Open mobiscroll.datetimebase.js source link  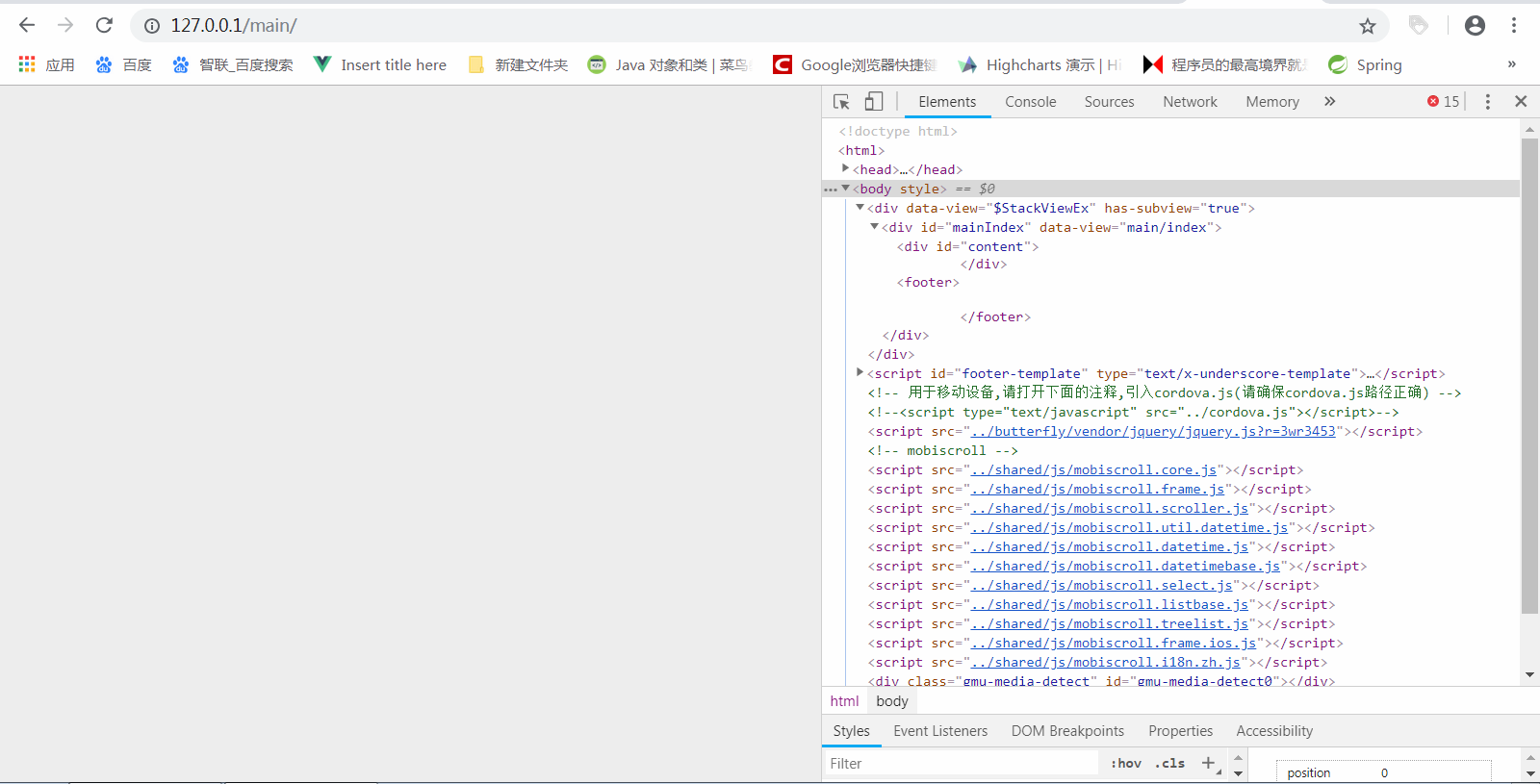pyautogui.click(x=1125, y=567)
